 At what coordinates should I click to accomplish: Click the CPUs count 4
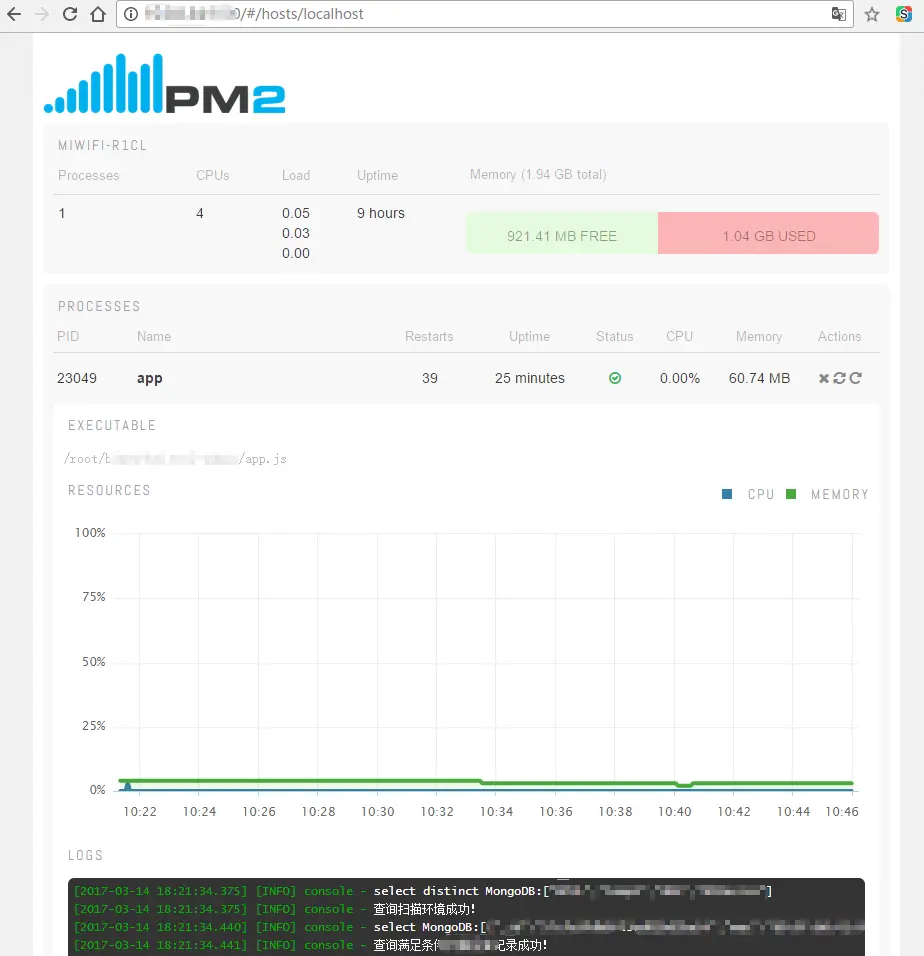click(200, 213)
